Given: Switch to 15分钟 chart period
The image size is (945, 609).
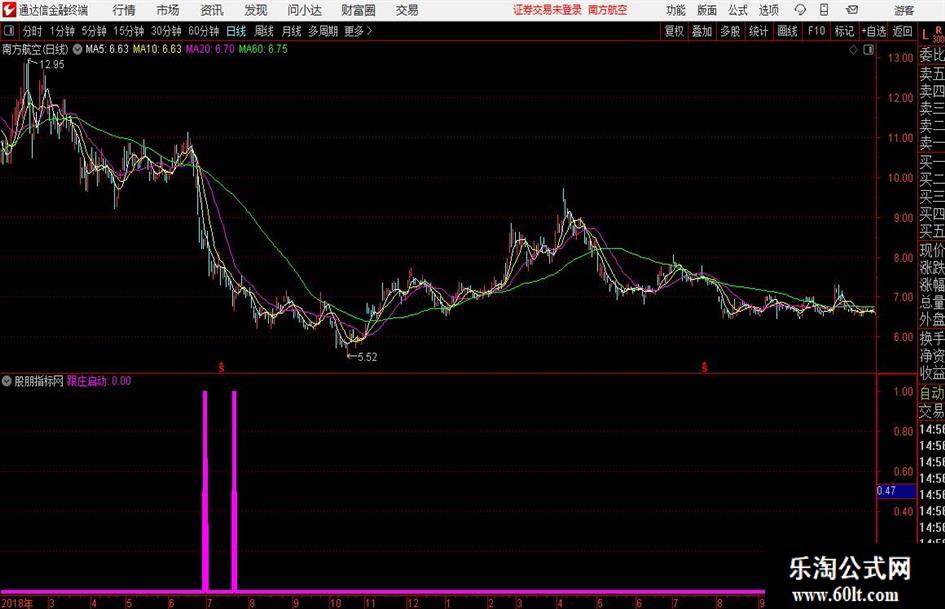Looking at the screenshot, I should 129,31.
